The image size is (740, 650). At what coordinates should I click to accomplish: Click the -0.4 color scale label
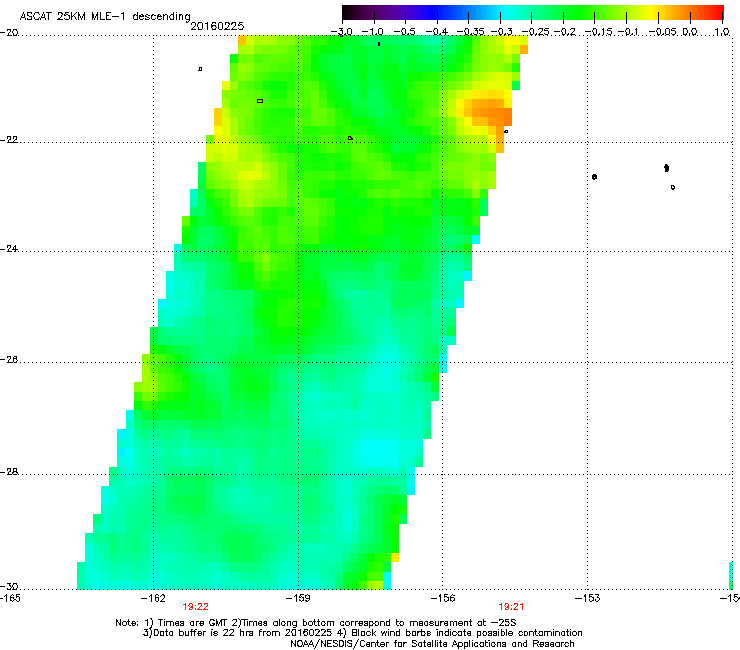(437, 32)
